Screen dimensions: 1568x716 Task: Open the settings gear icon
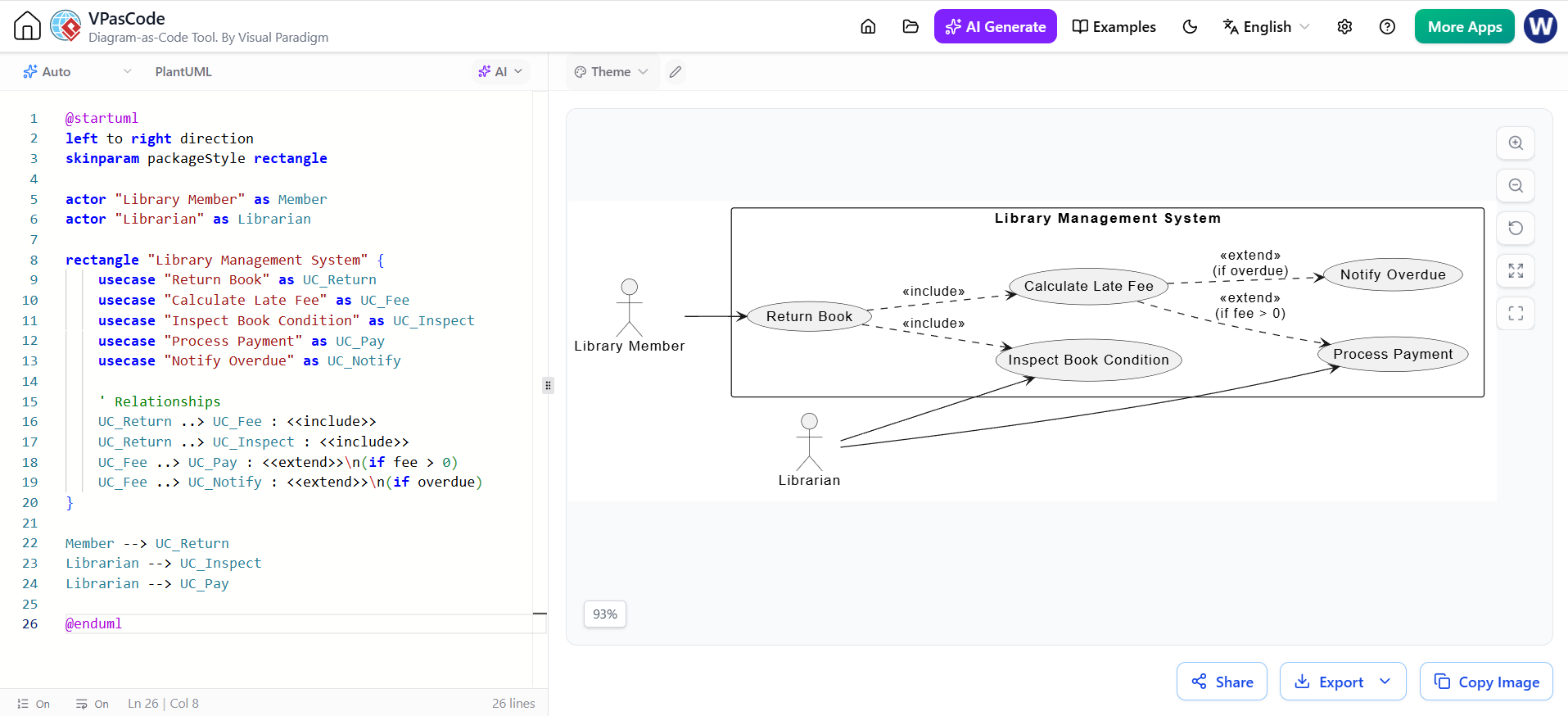click(1344, 26)
